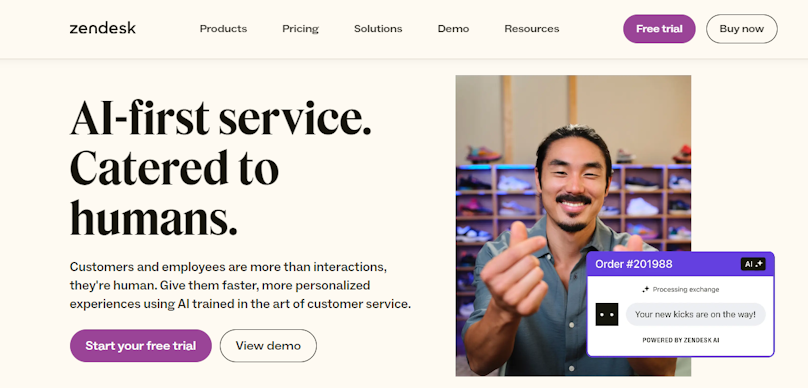Click the customer service description paragraph
This screenshot has height=388, width=808.
240,285
